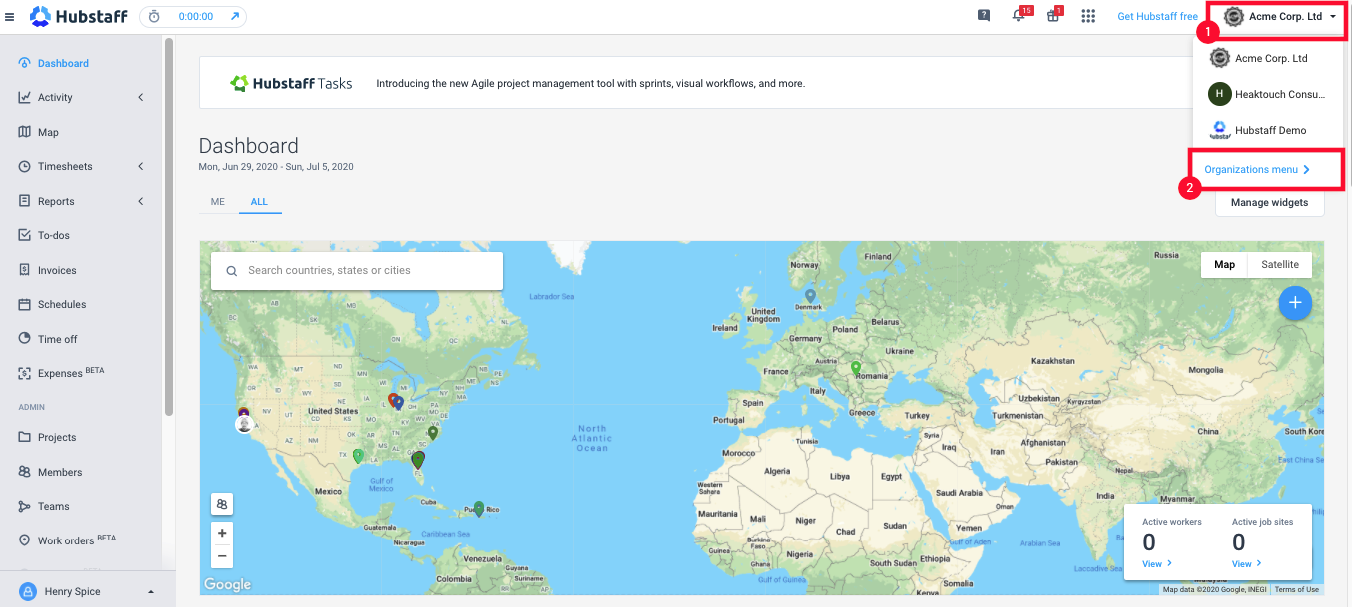
Task: Click the Google logo on map
Action: point(228,584)
